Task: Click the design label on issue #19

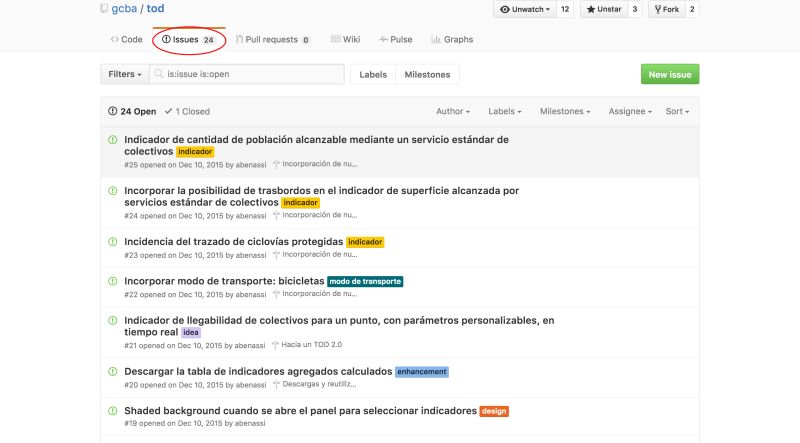Action: tap(494, 411)
